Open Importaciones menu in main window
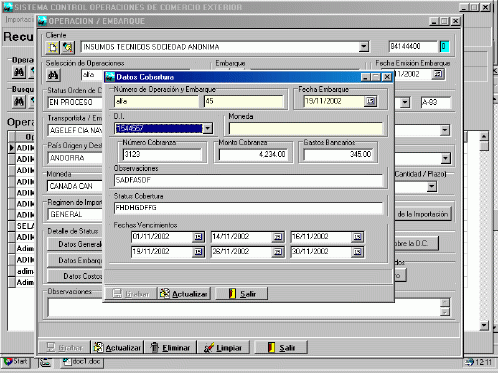This screenshot has width=498, height=373. coord(19,20)
